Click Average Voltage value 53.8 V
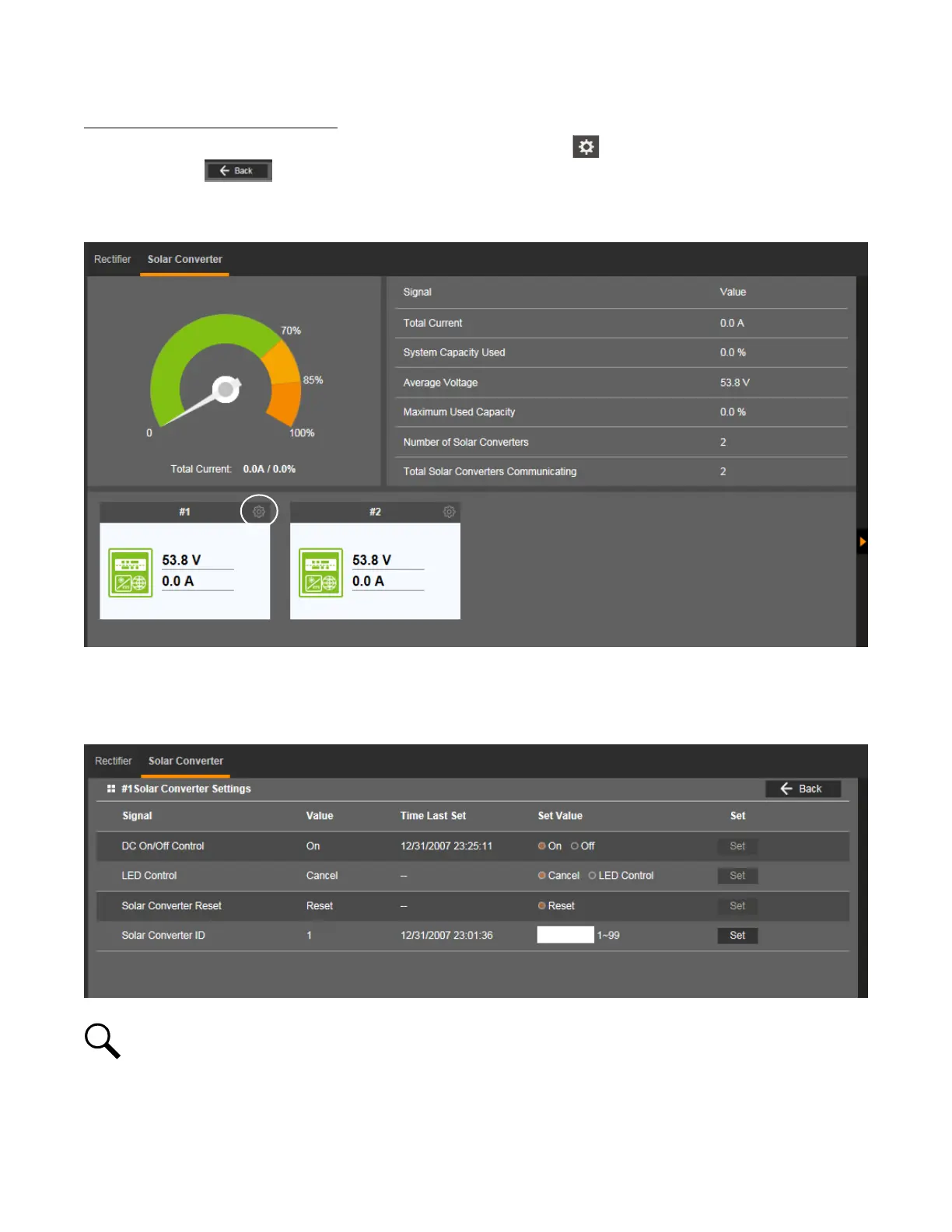Image resolution: width=952 pixels, height=1232 pixels. point(734,383)
